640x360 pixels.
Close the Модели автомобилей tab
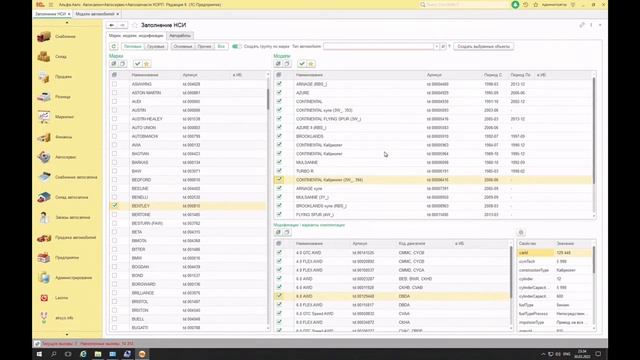coord(118,14)
